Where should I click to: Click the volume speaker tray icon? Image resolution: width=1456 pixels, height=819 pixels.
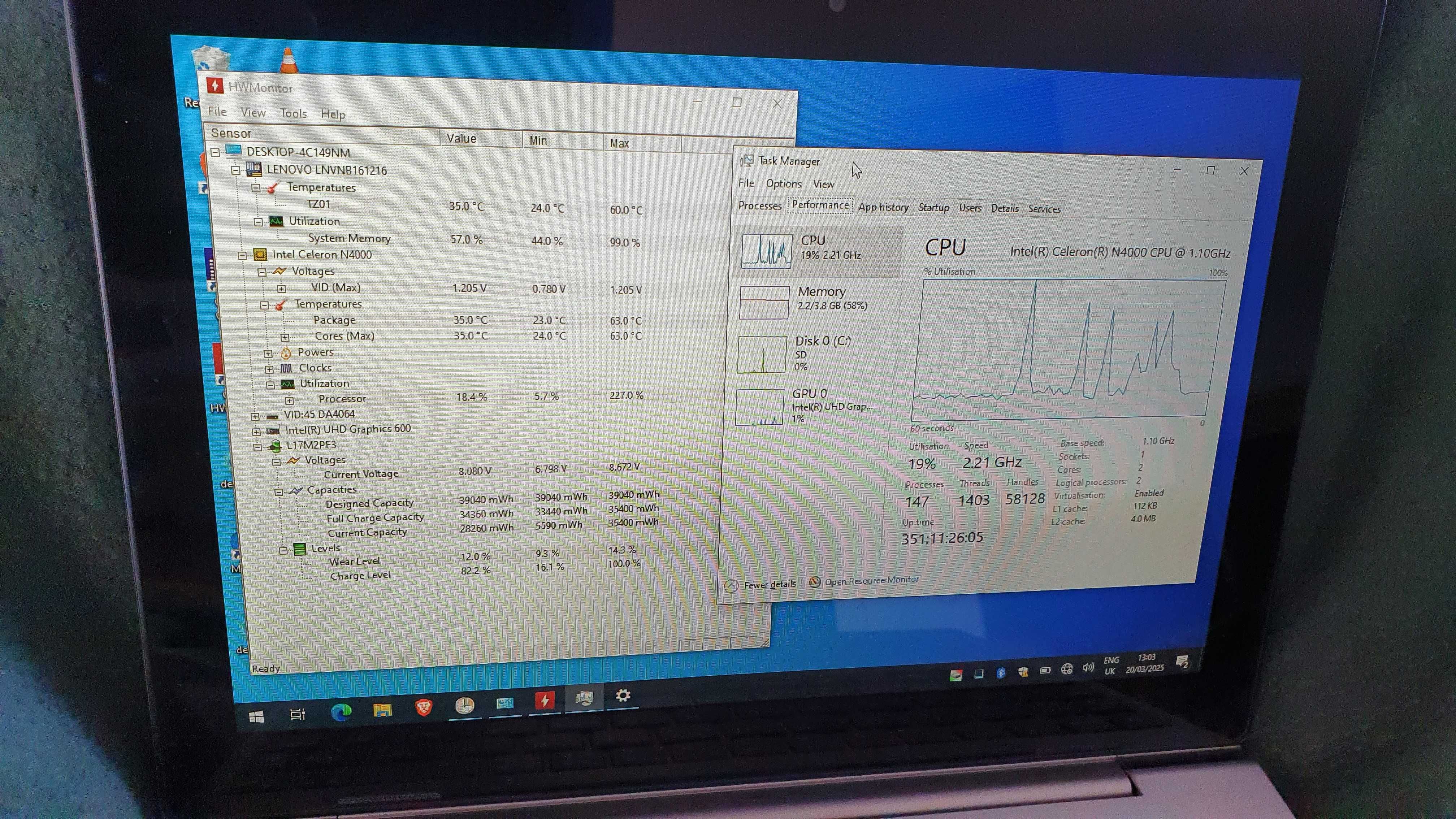point(1087,668)
